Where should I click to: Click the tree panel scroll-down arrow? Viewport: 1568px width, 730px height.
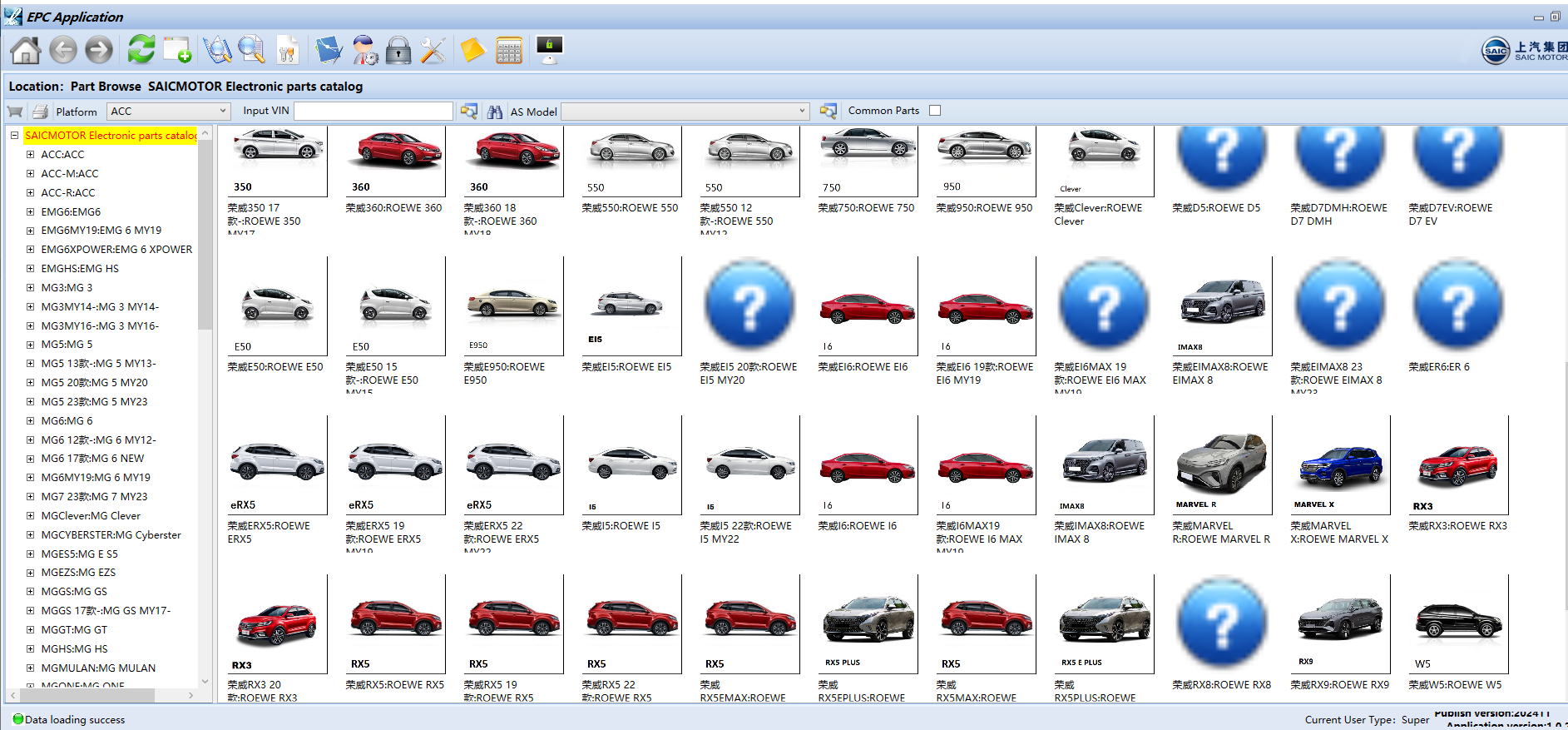tap(205, 680)
